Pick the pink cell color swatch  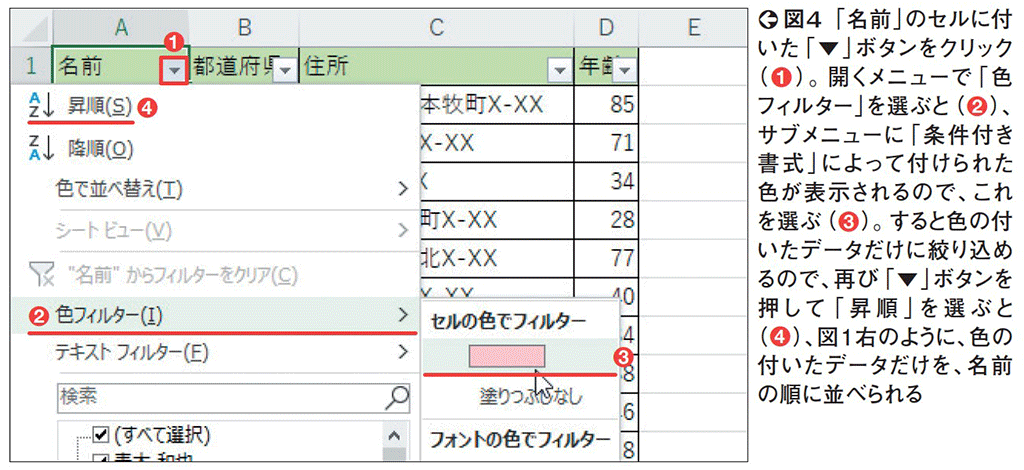506,356
